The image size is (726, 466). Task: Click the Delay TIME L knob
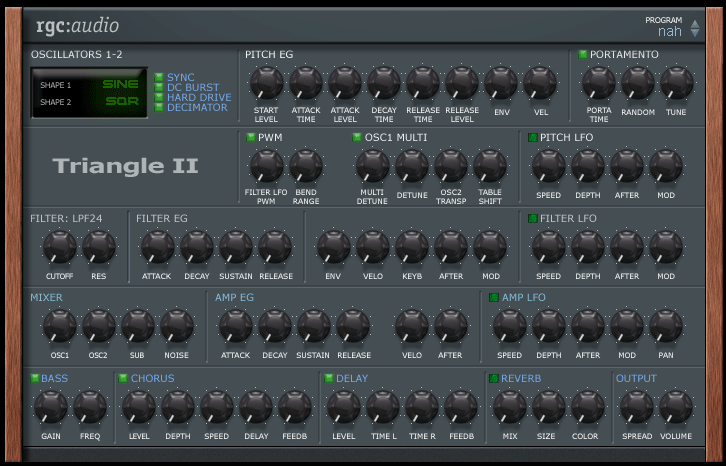[383, 407]
